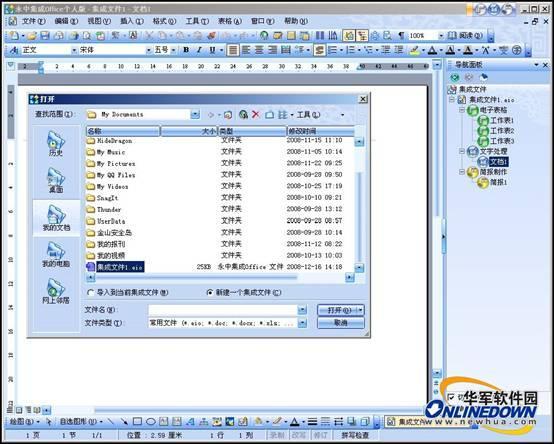
Task: Toggle Italic formatting button
Action: point(199,50)
